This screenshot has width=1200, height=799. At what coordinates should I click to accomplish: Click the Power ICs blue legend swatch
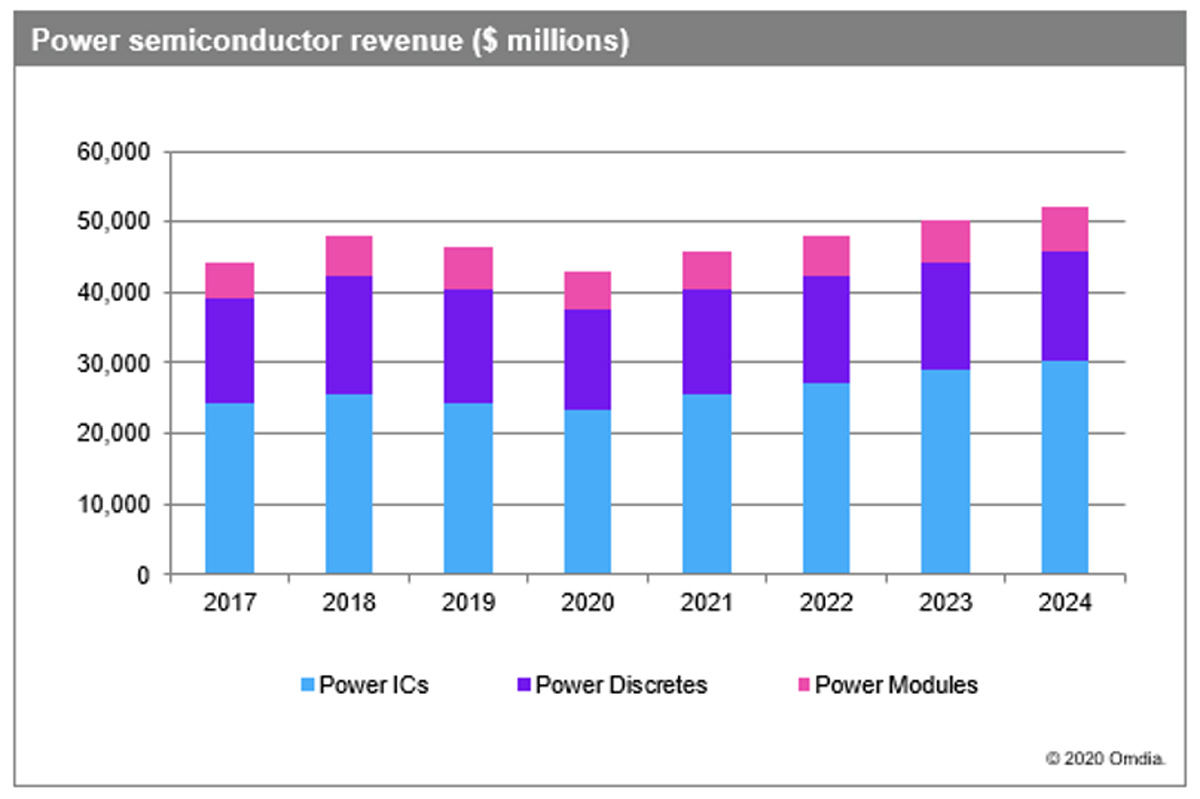click(x=307, y=686)
